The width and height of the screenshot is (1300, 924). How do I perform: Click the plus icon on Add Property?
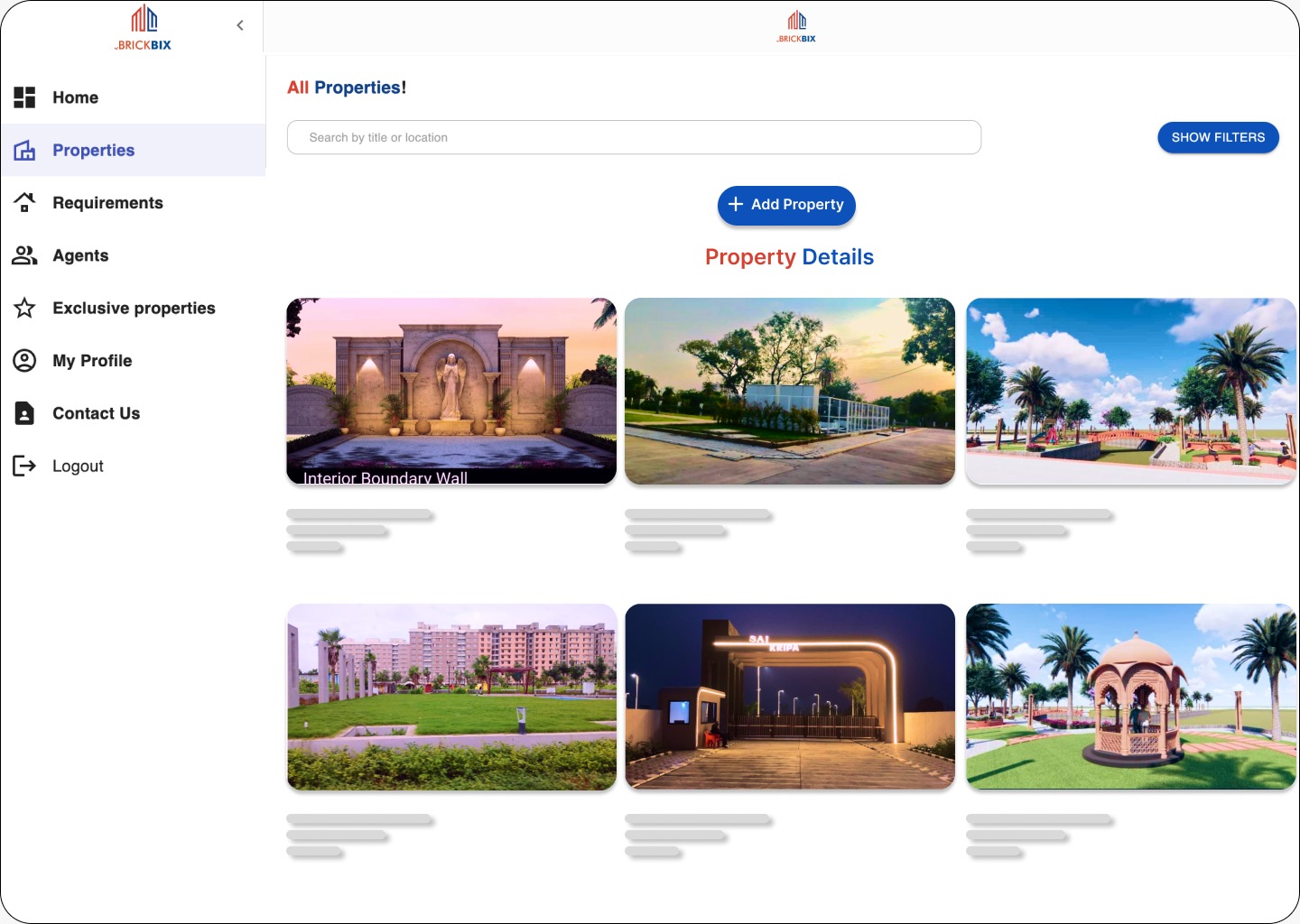coord(736,204)
